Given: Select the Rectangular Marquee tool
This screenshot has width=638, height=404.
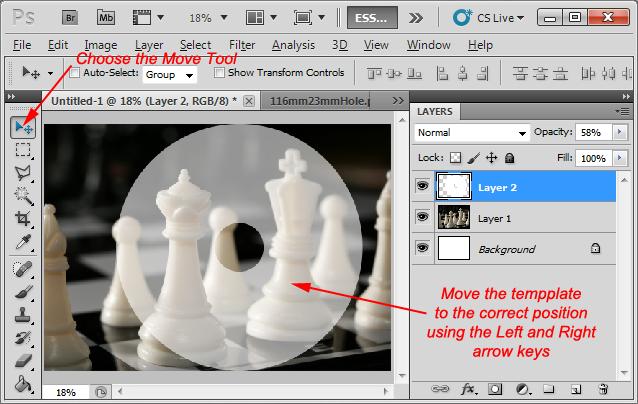Looking at the screenshot, I should pos(23,150).
